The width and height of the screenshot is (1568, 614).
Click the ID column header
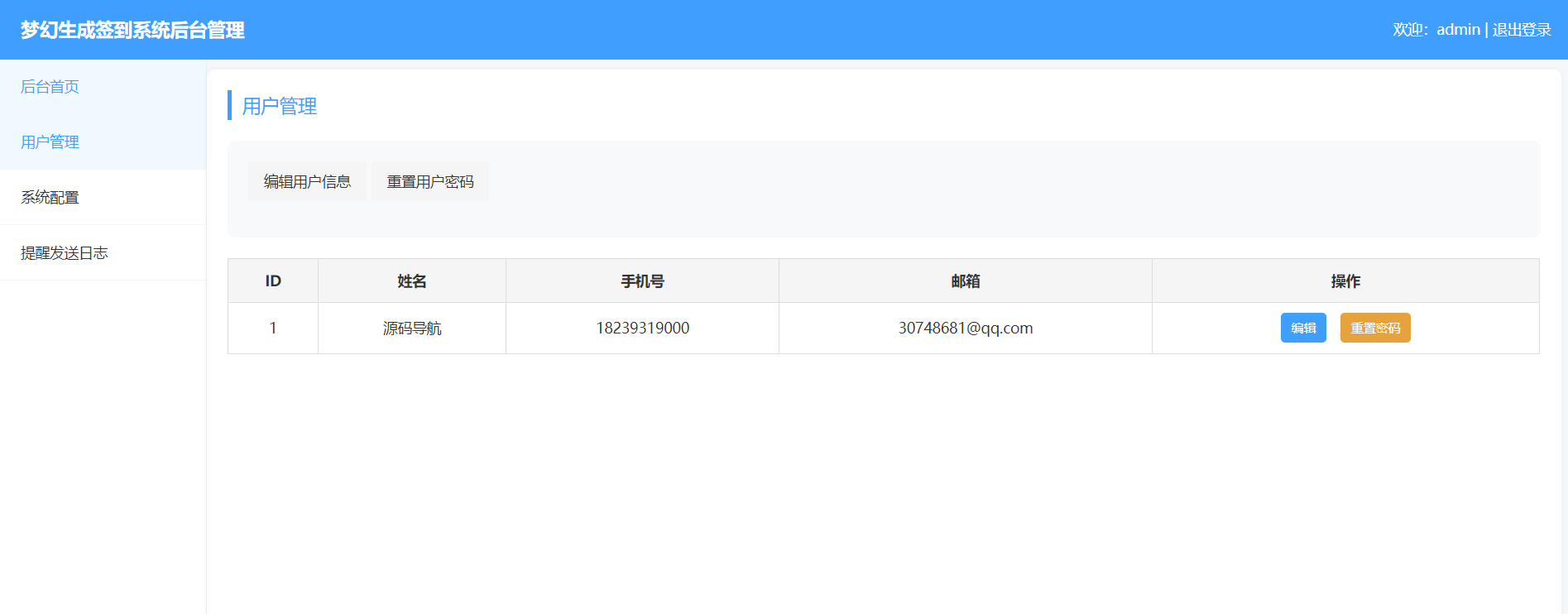[x=273, y=281]
